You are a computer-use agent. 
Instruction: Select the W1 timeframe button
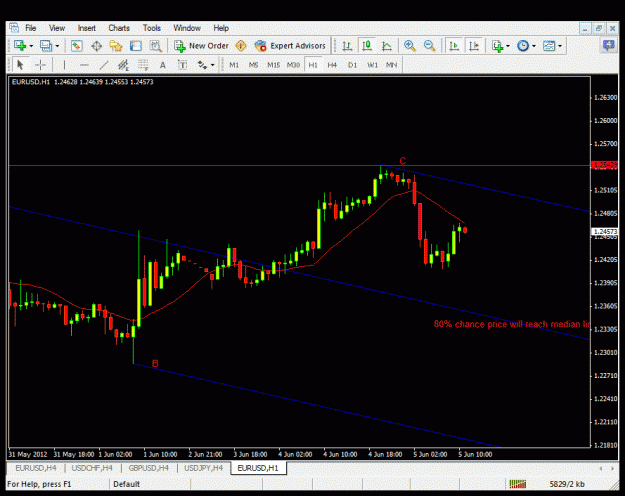pos(372,65)
